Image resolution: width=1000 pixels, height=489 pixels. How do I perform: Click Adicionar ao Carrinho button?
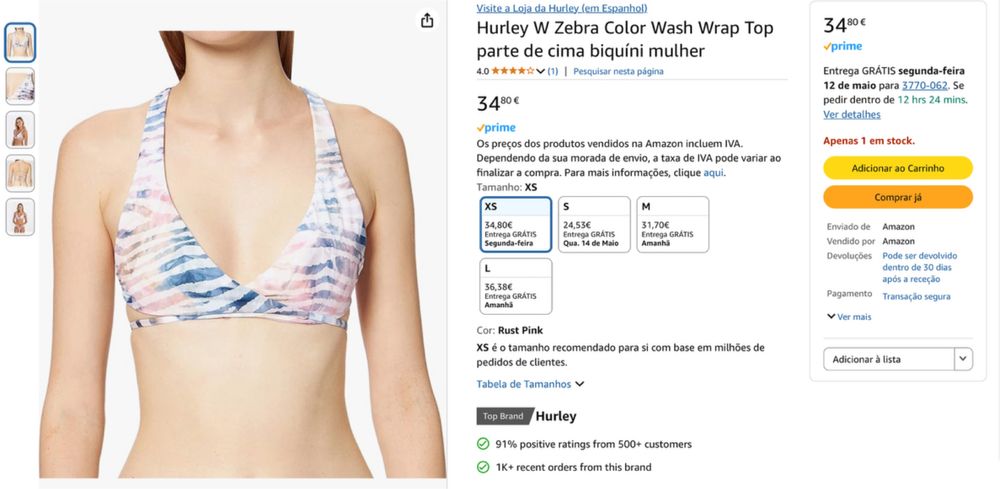(898, 168)
